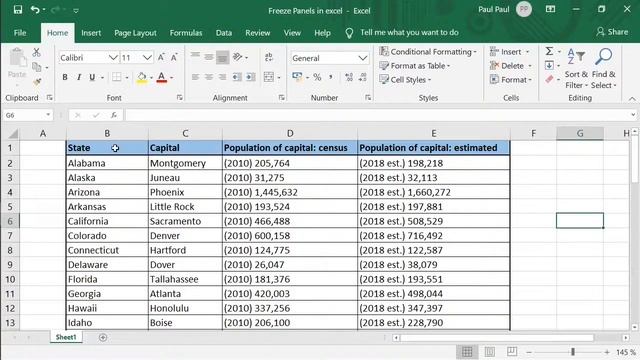Increase the cell indent
Screen dimensions: 640x360
251,77
